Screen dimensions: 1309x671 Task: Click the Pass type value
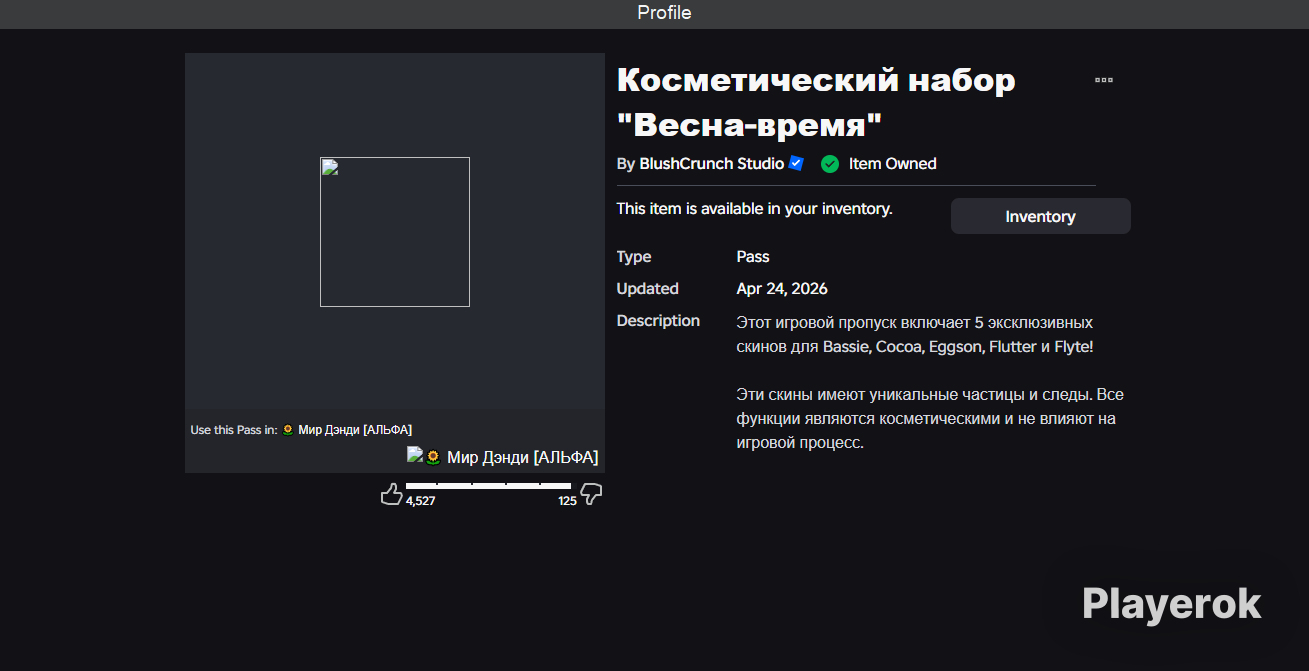(753, 257)
